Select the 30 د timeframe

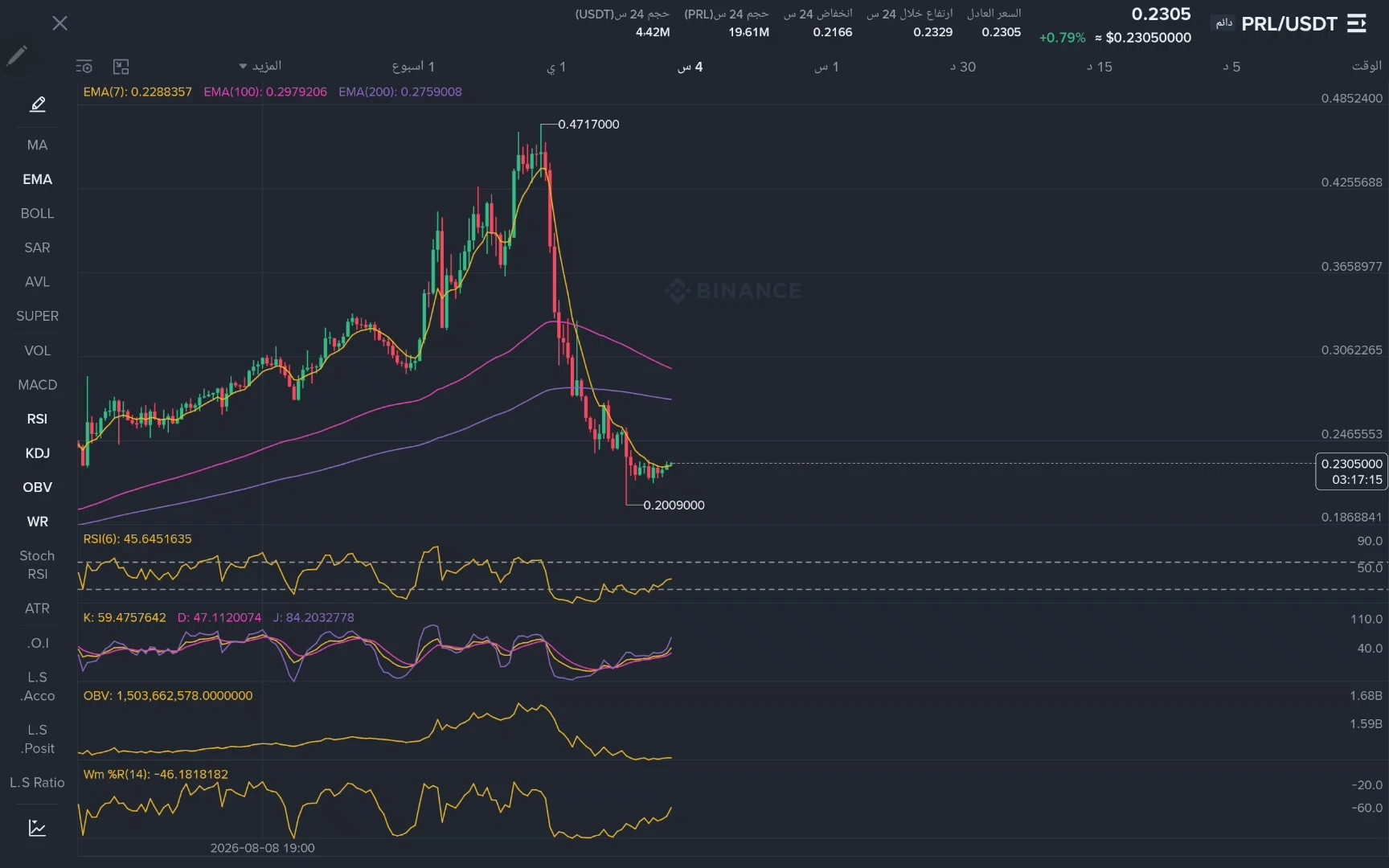point(963,67)
